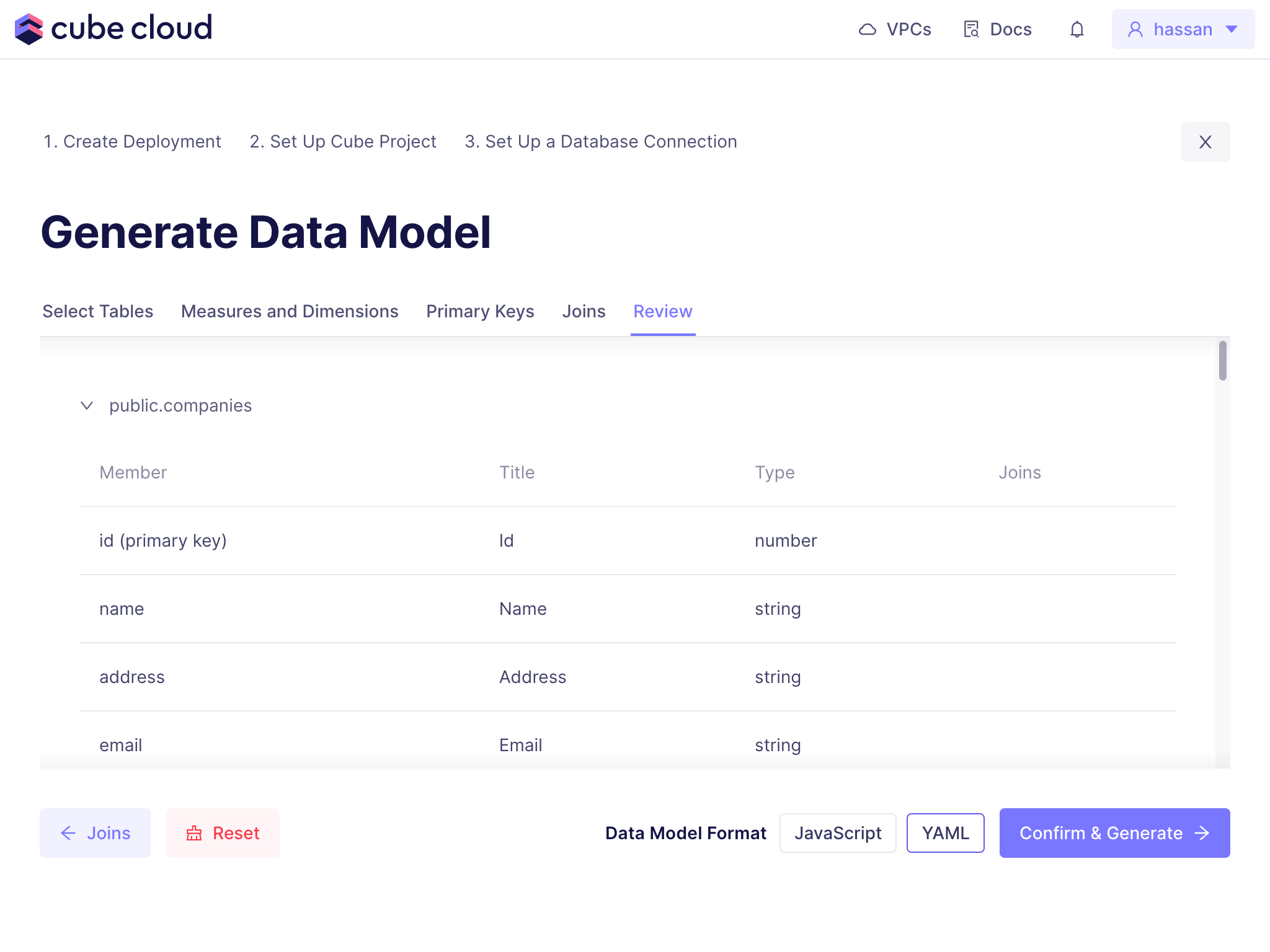Click the user avatar icon next to hassan
The height and width of the screenshot is (952, 1270).
tap(1135, 29)
